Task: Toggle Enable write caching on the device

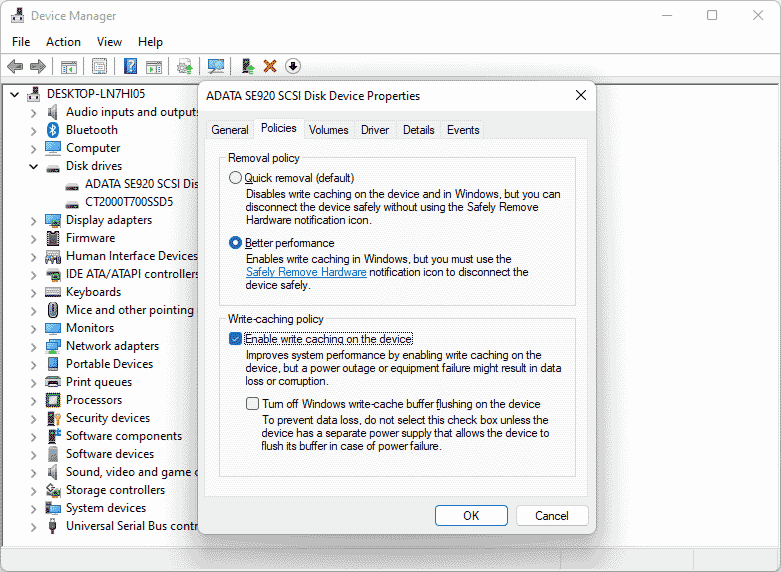Action: click(235, 339)
